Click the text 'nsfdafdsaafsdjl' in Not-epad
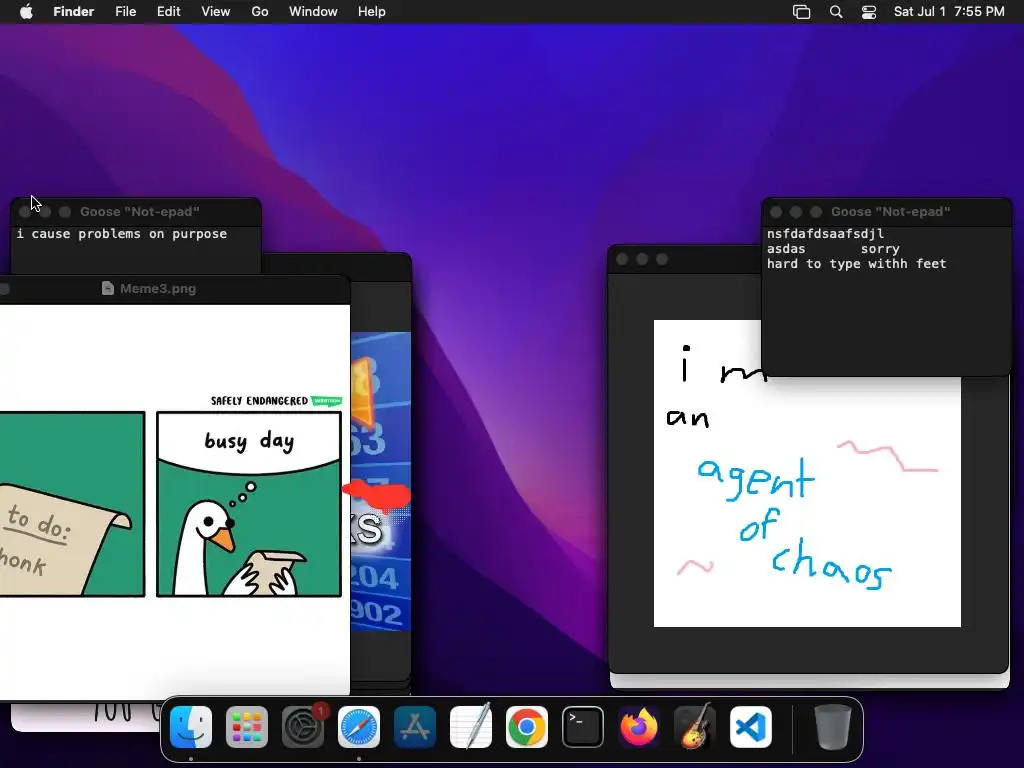1024x768 pixels. pos(825,234)
